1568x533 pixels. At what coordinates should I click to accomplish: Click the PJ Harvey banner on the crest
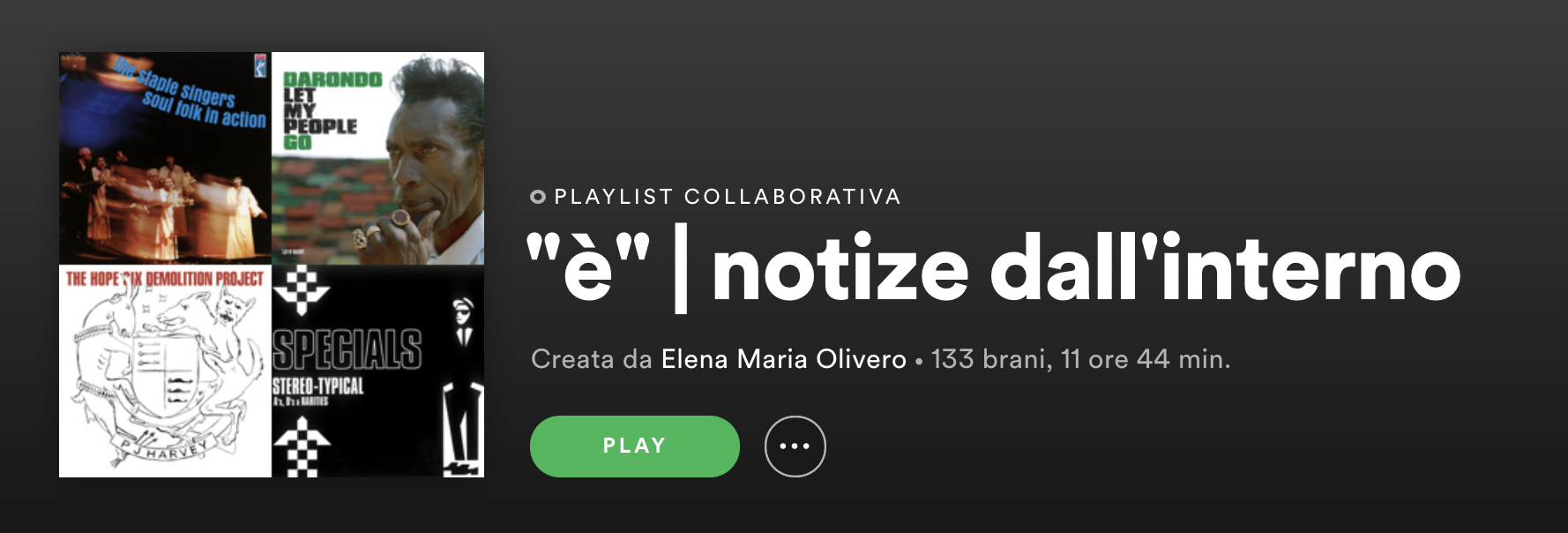pos(161,447)
